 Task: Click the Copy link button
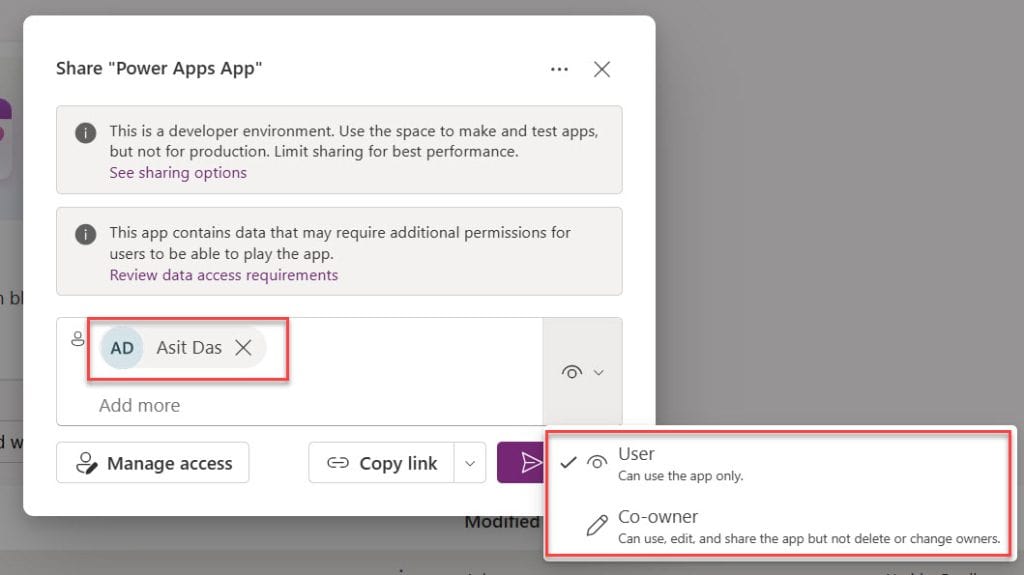click(381, 463)
